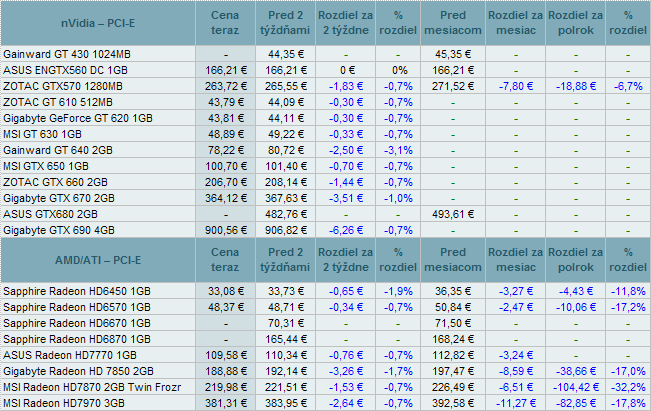This screenshot has height=411, width=651.
Task: Select the nVidia – PCI-E header cell
Action: [x=98, y=23]
